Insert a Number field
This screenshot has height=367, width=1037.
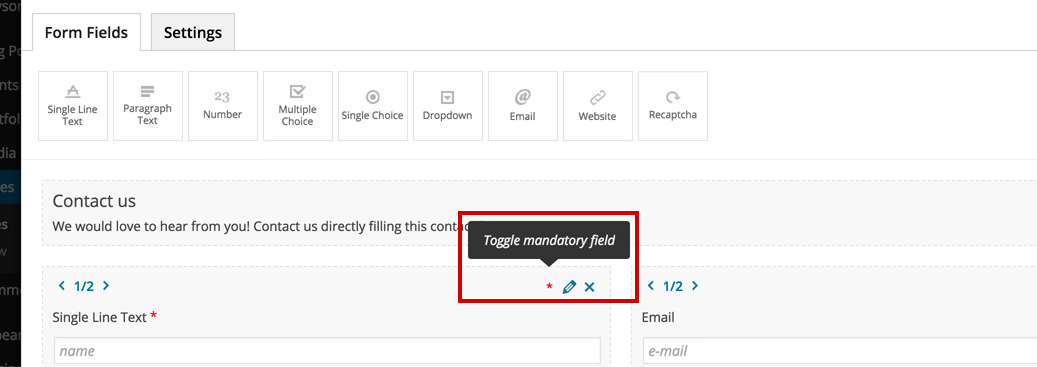click(x=222, y=106)
